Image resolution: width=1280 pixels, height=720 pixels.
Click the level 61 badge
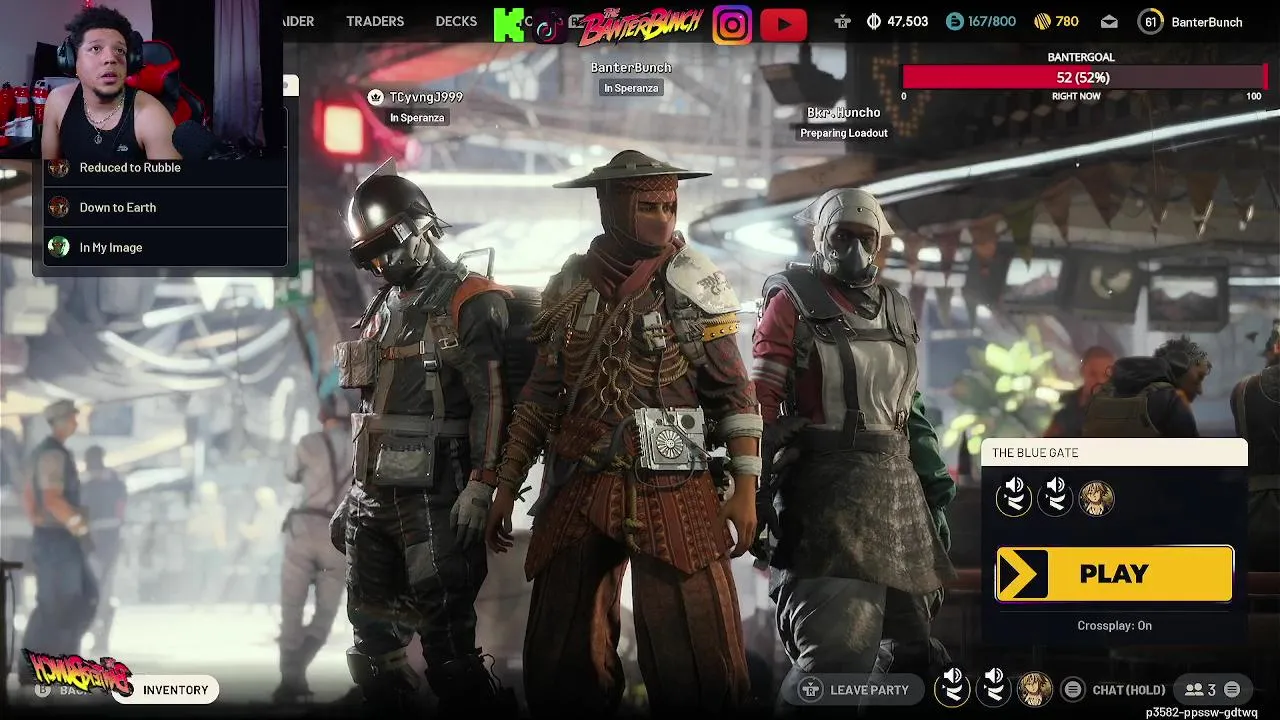(x=1151, y=21)
